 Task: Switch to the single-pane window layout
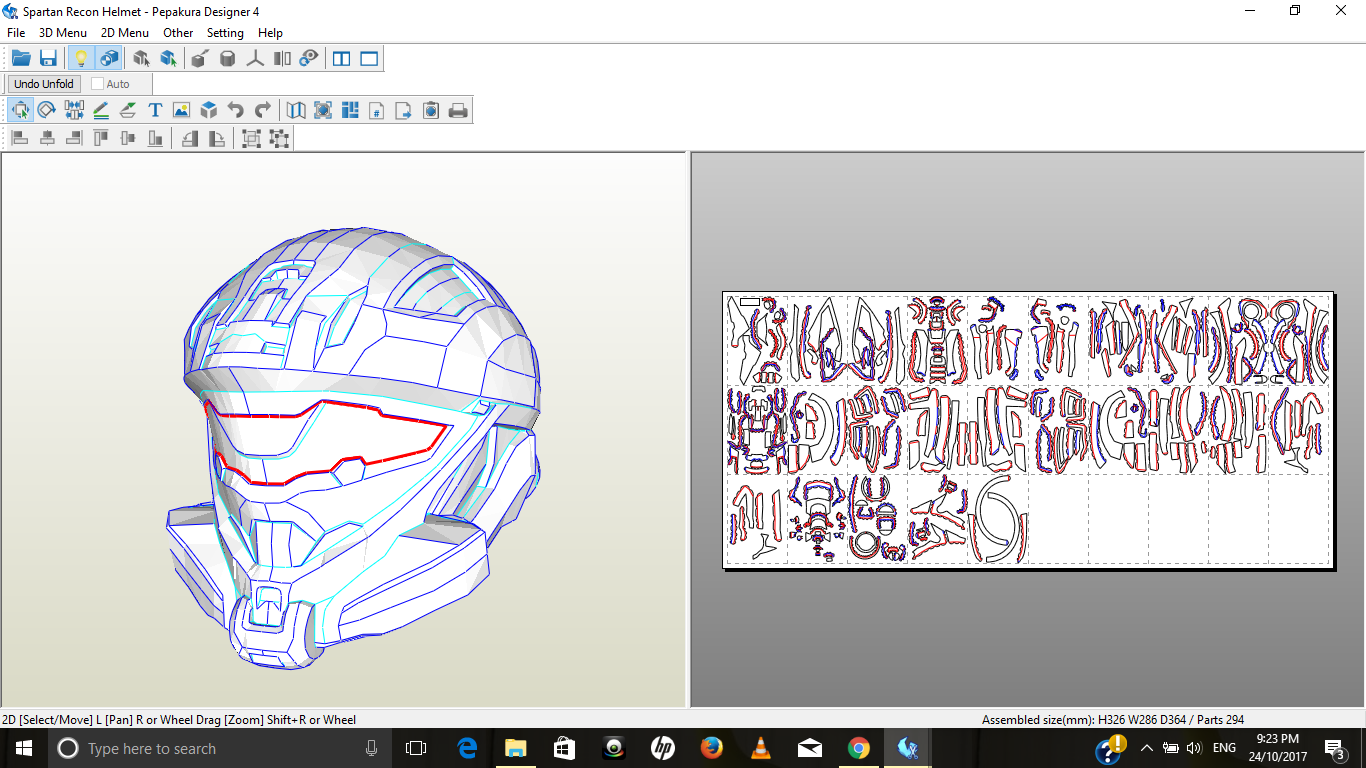click(369, 58)
